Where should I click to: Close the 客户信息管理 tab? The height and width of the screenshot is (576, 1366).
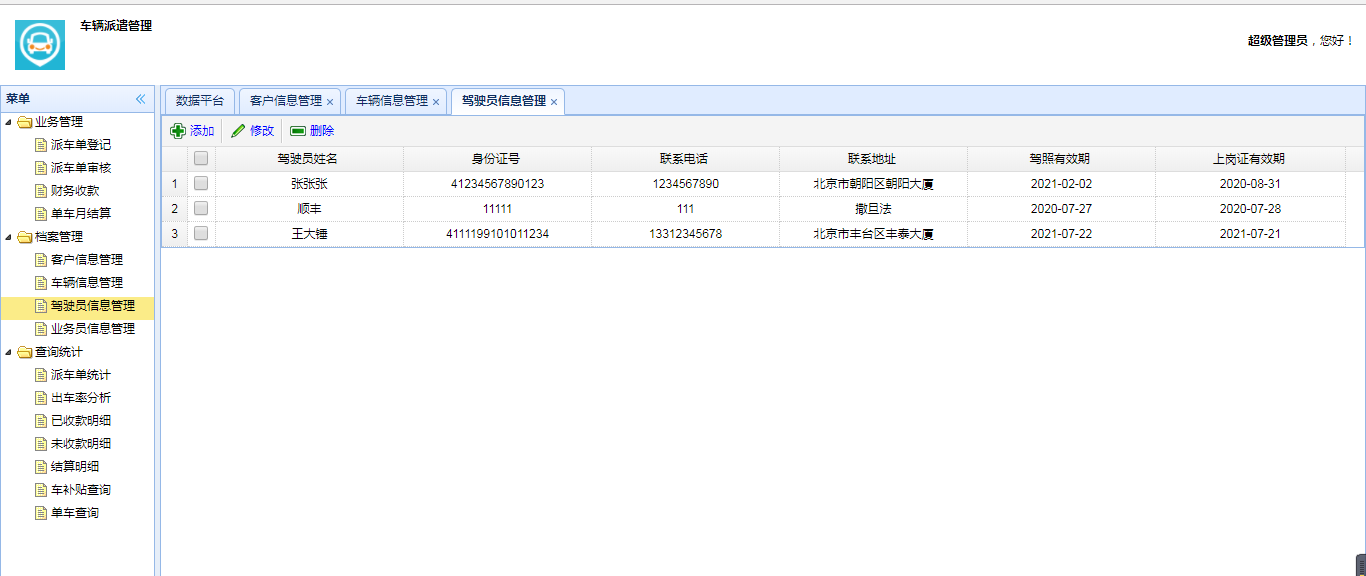[x=331, y=101]
